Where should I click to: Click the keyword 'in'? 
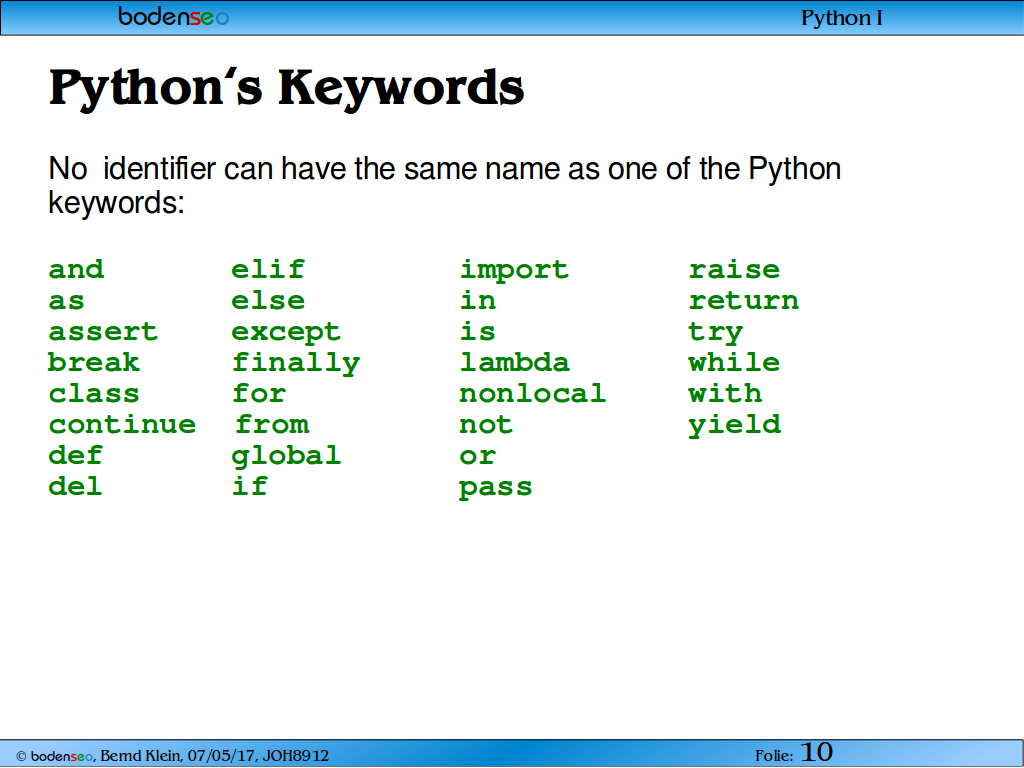[478, 300]
